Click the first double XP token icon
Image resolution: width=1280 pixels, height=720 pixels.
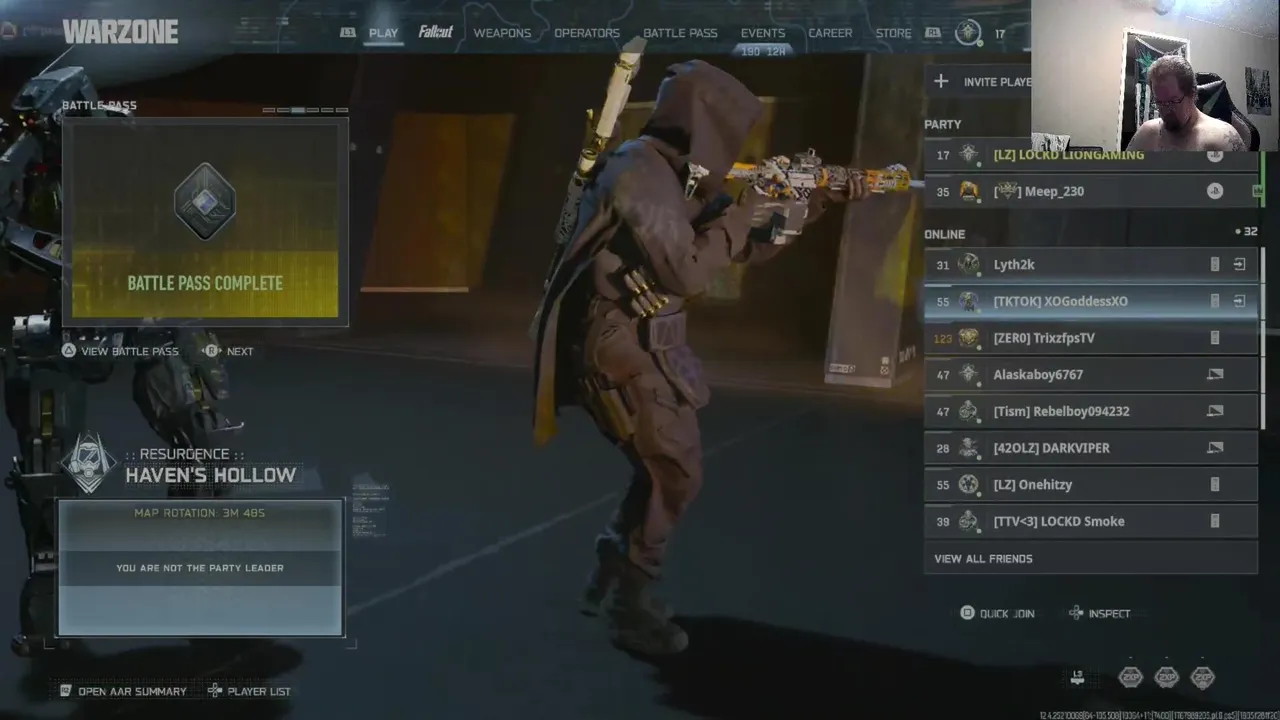[x=1130, y=678]
